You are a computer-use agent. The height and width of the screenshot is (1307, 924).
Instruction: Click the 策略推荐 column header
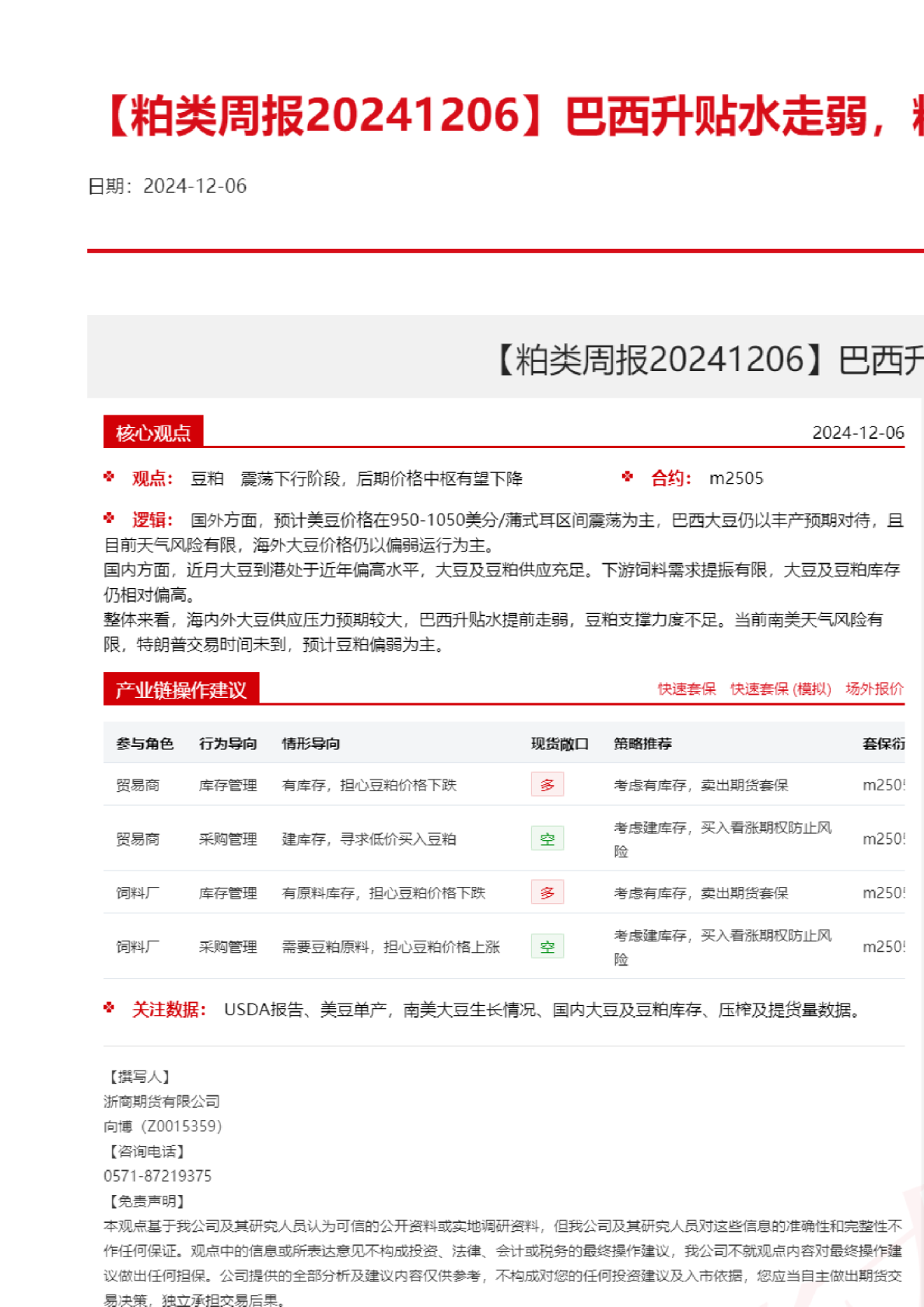click(x=642, y=744)
